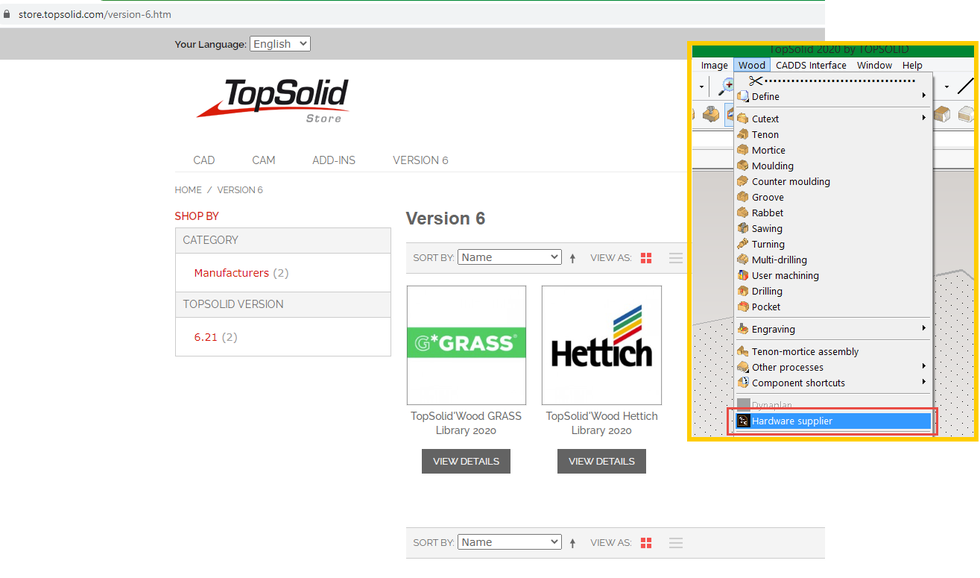Screen dimensions: 980x578
Task: Open the ADD-INS navigation tab
Action: pyautogui.click(x=334, y=160)
